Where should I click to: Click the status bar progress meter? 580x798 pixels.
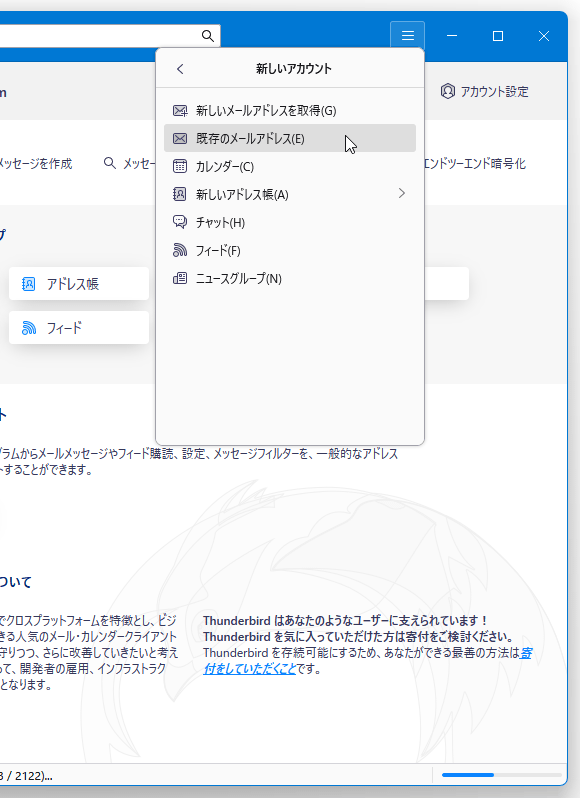(x=502, y=775)
